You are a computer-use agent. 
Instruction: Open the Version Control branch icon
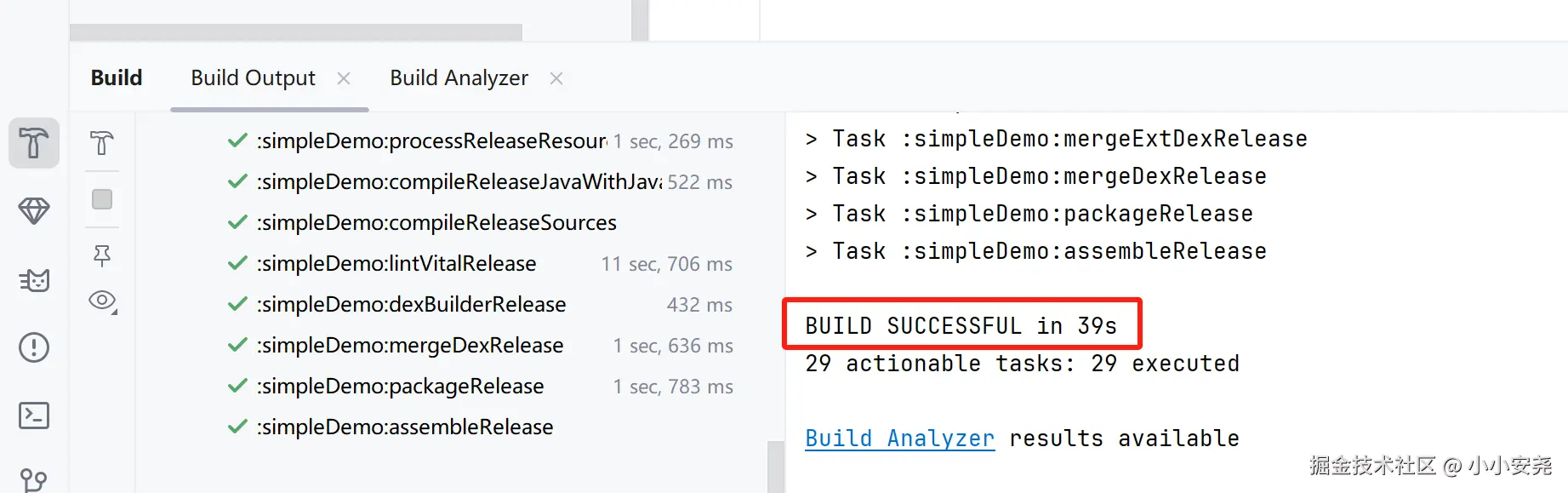click(x=34, y=479)
